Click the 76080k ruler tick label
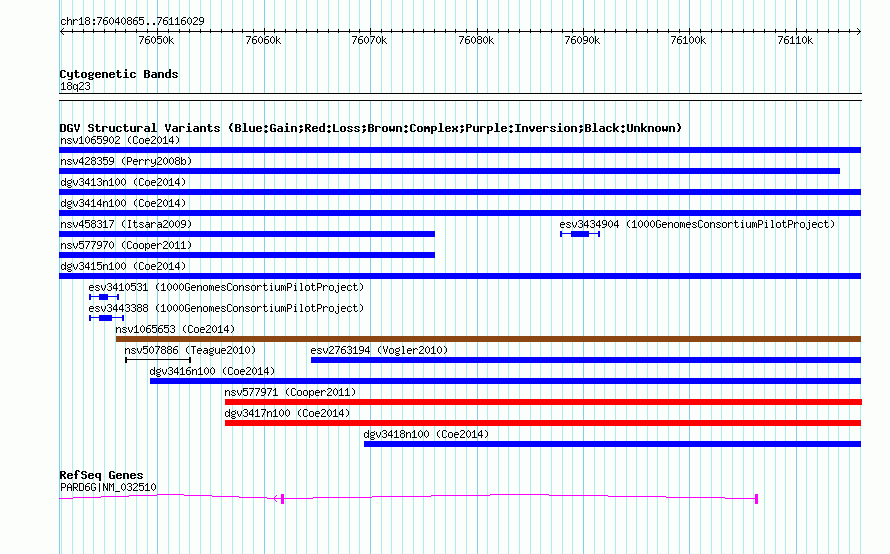 (x=476, y=40)
